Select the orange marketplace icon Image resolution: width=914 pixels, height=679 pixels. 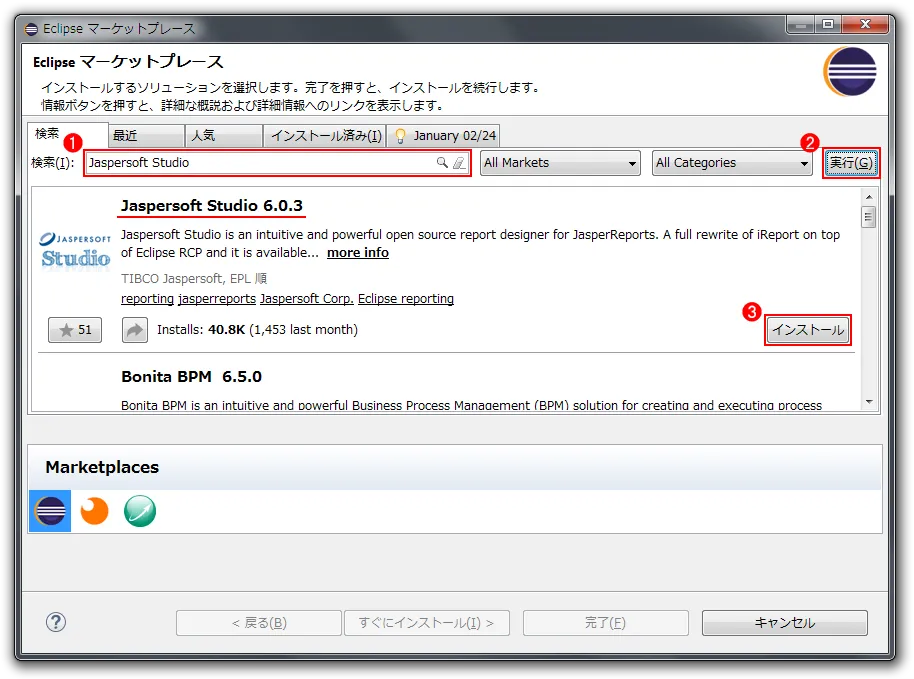pos(94,511)
